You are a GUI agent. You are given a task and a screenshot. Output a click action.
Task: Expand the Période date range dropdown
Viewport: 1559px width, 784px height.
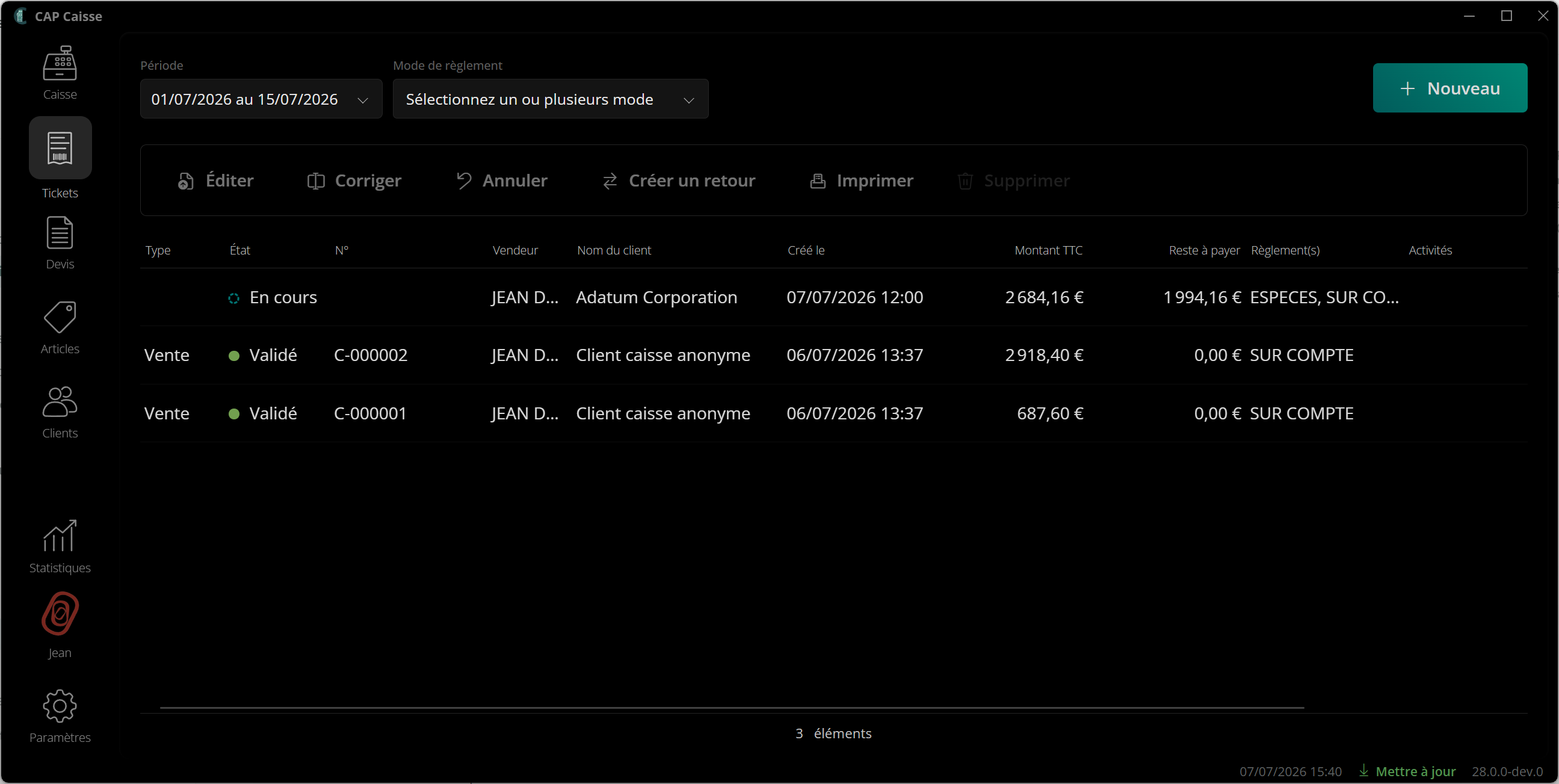(261, 99)
